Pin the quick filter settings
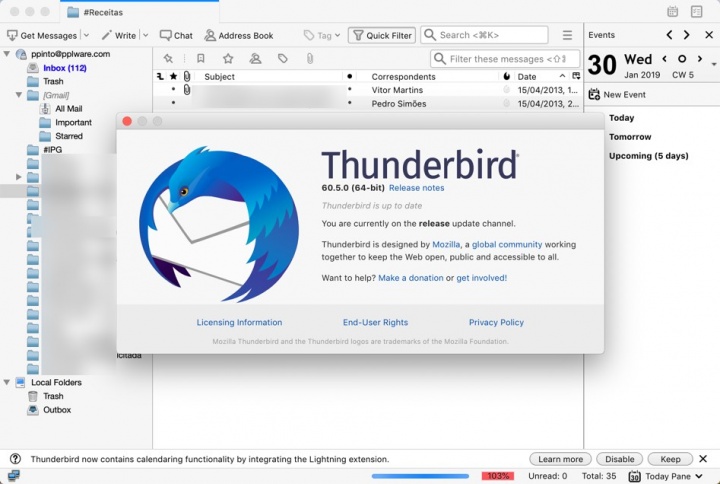This screenshot has height=484, width=720. 168,59
